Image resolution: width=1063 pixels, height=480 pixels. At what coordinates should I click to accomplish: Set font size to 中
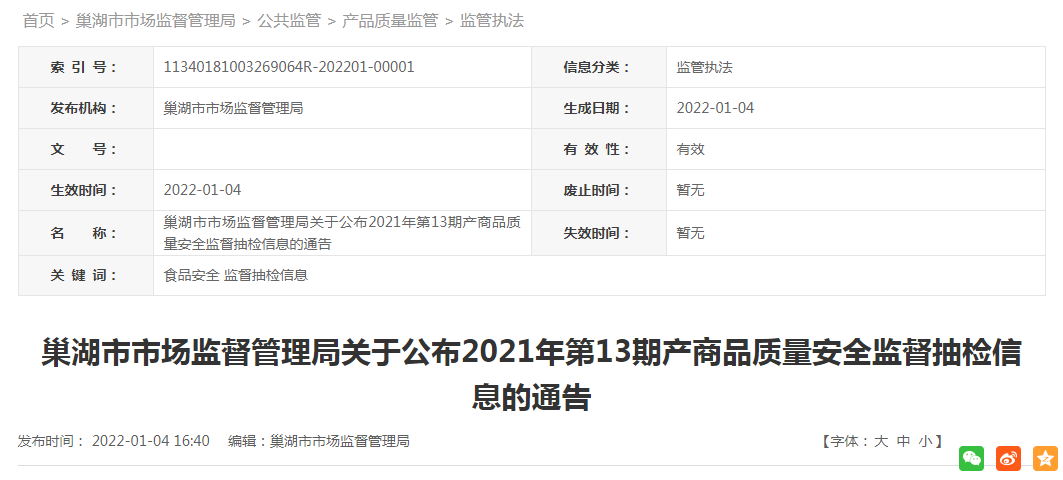(x=904, y=441)
